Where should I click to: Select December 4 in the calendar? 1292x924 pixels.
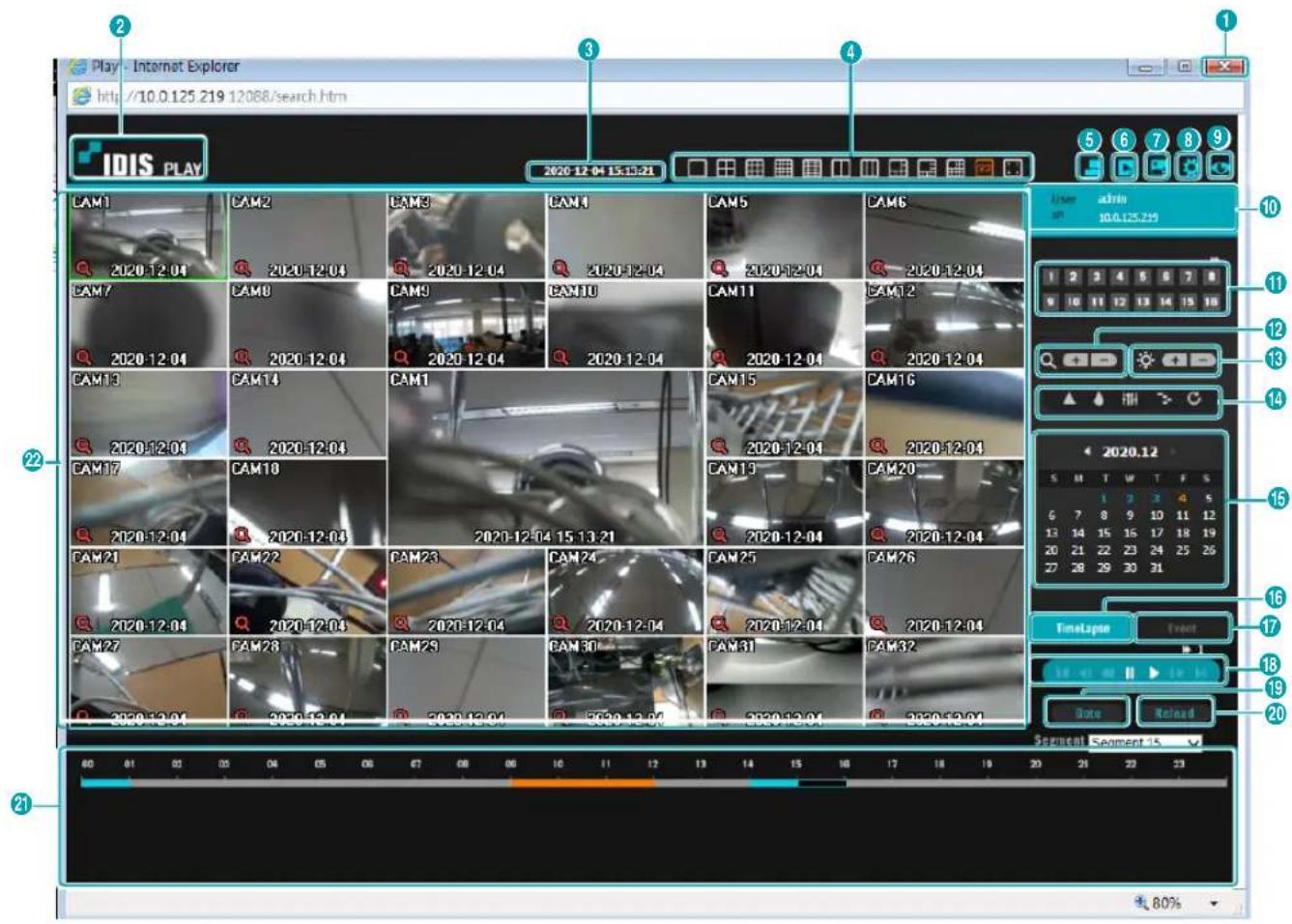[x=1182, y=499]
